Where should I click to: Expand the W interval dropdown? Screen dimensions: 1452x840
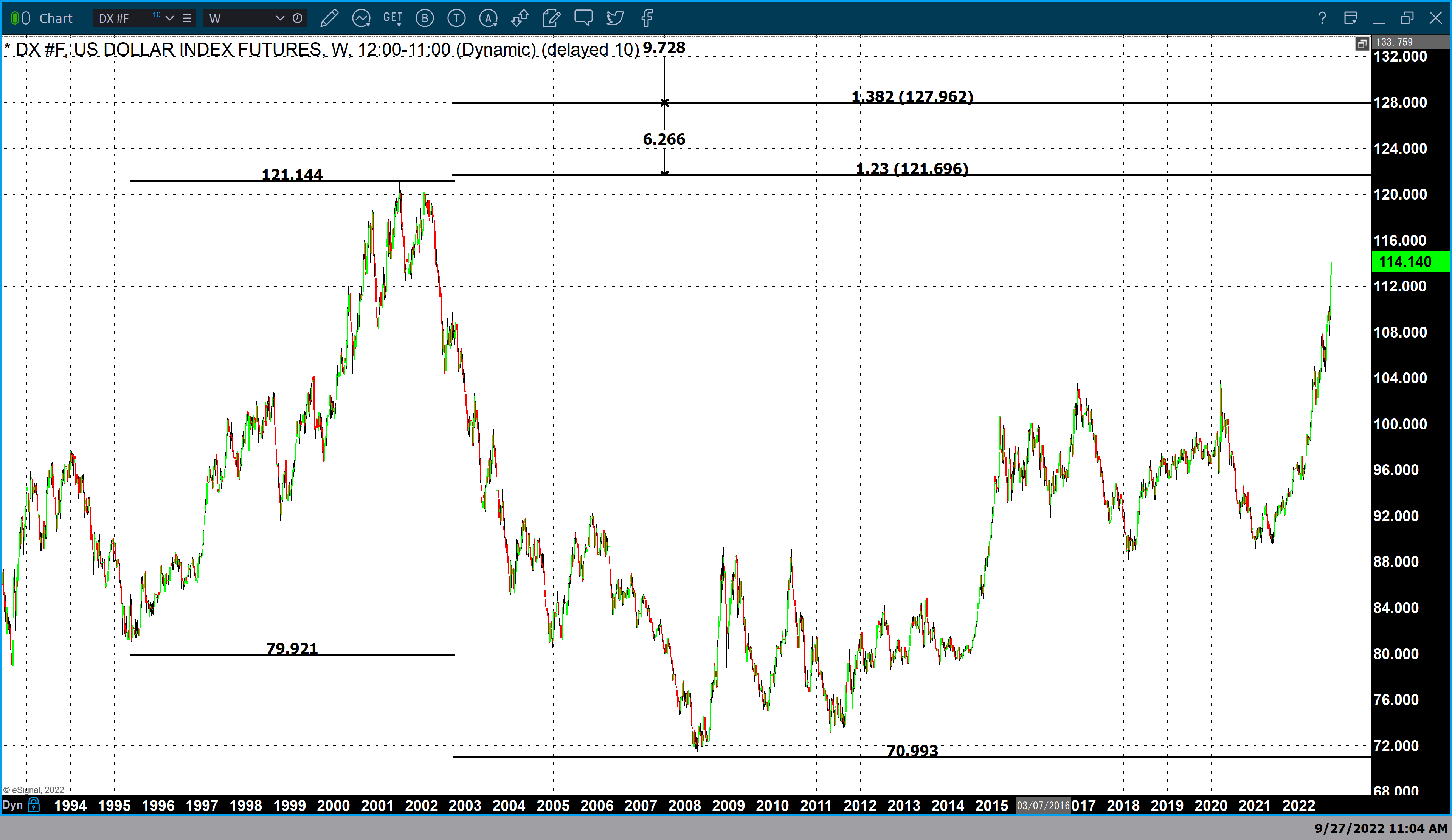(x=280, y=19)
